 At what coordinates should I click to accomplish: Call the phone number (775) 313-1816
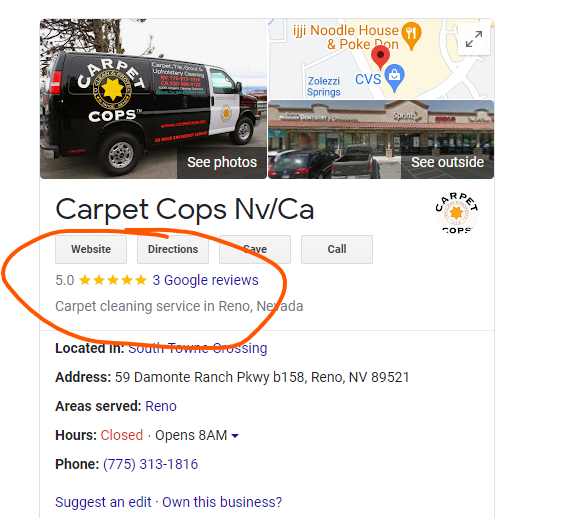click(150, 464)
